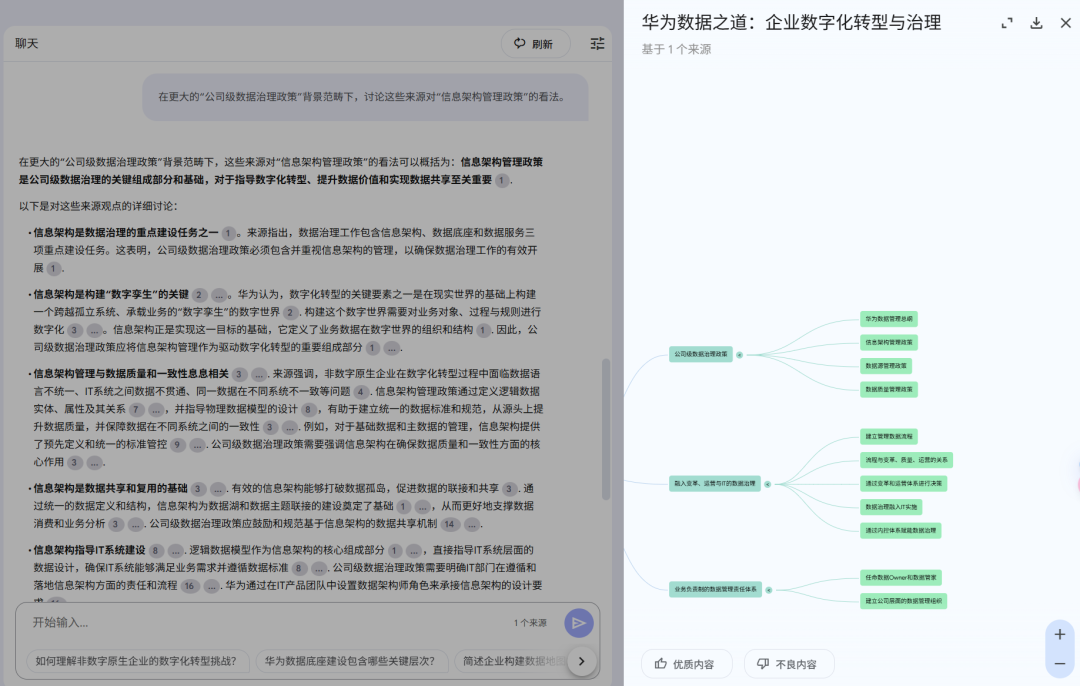Click bullet heading 信息架构是数据治理的重点建设任务之一
This screenshot has height=686, width=1080.
(126, 233)
